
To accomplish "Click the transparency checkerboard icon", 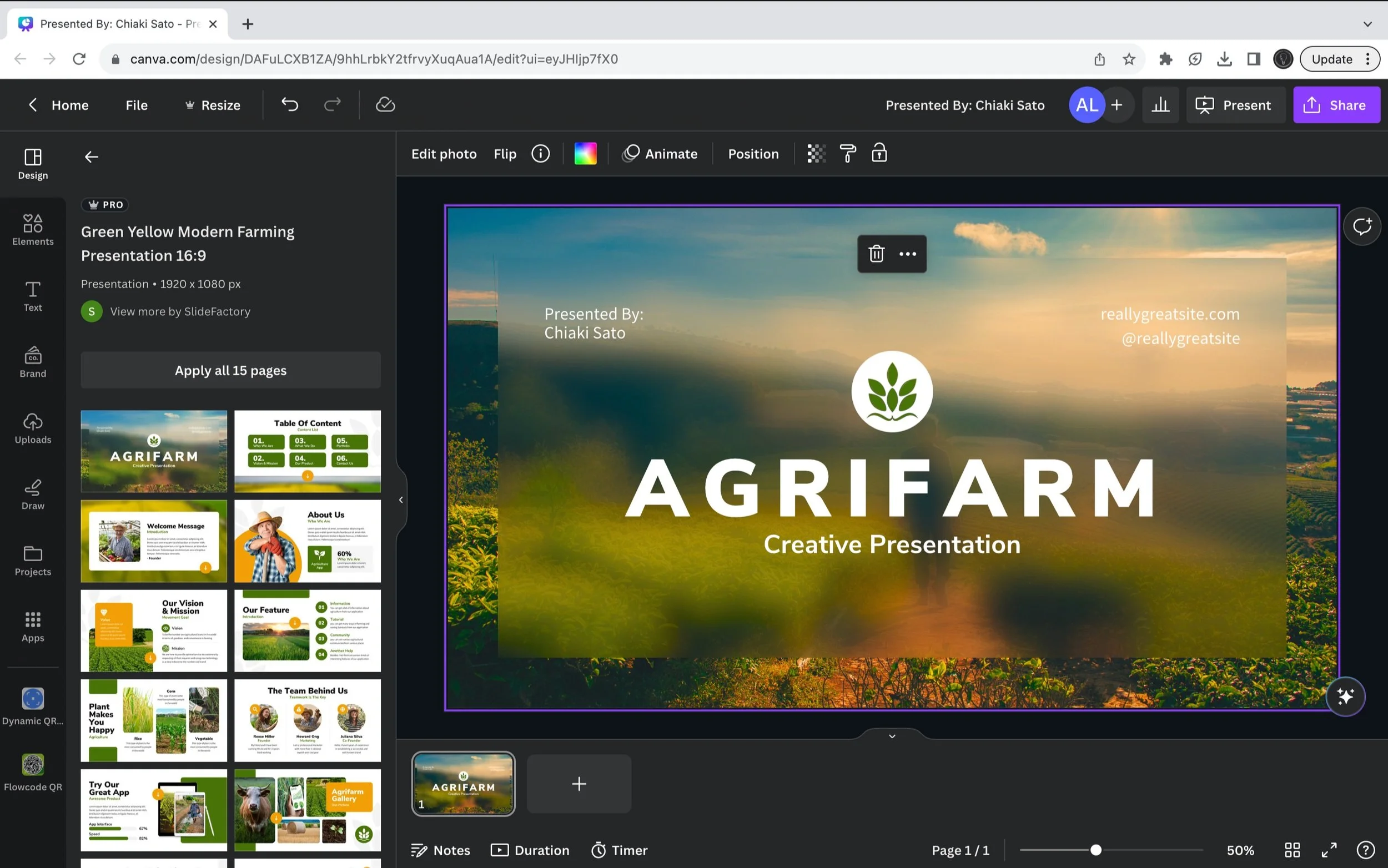I will tap(816, 153).
